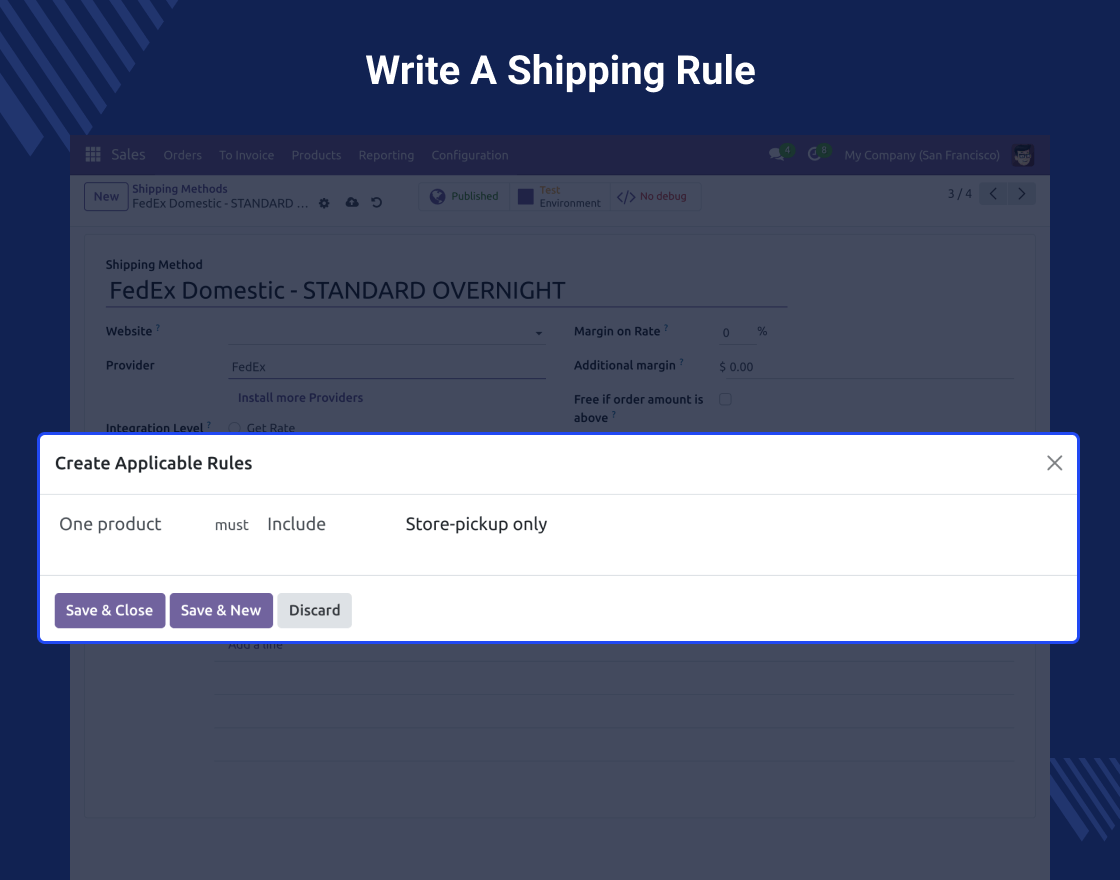Open the gear actions menu
The height and width of the screenshot is (880, 1120).
click(x=324, y=204)
